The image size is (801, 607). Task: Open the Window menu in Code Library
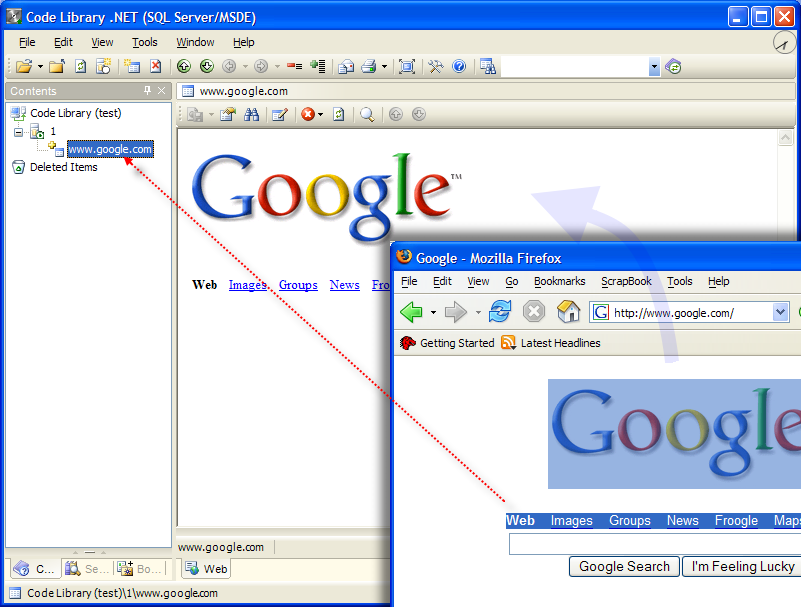pyautogui.click(x=195, y=42)
